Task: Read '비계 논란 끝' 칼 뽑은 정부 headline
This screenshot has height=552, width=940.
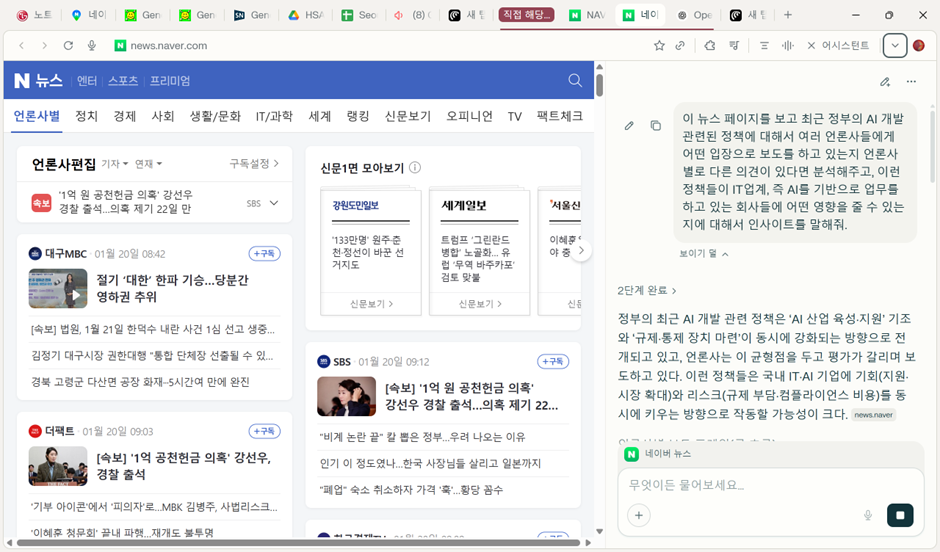Action: pos(423,437)
